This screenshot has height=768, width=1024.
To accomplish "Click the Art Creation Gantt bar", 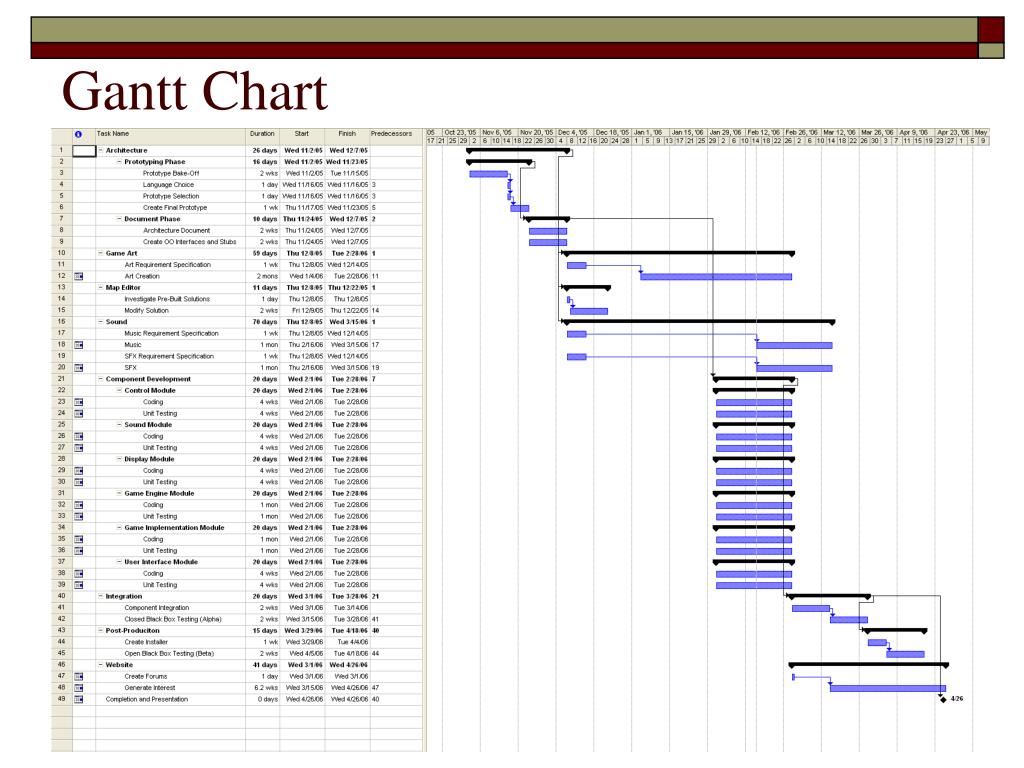I will coord(716,277).
